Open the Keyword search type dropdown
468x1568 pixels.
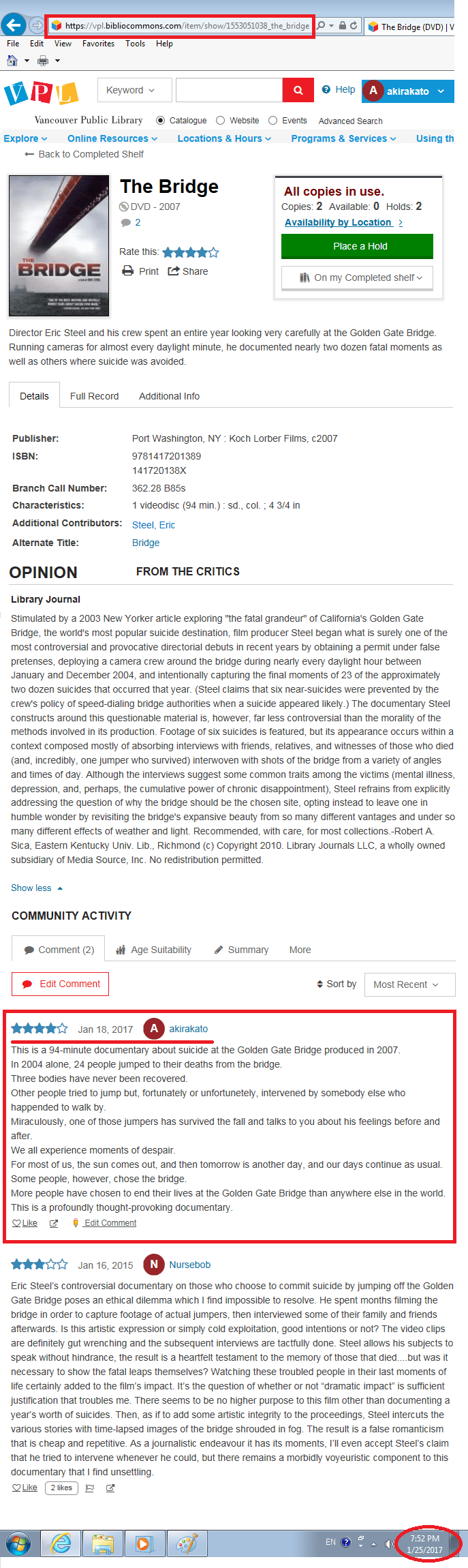[131, 90]
